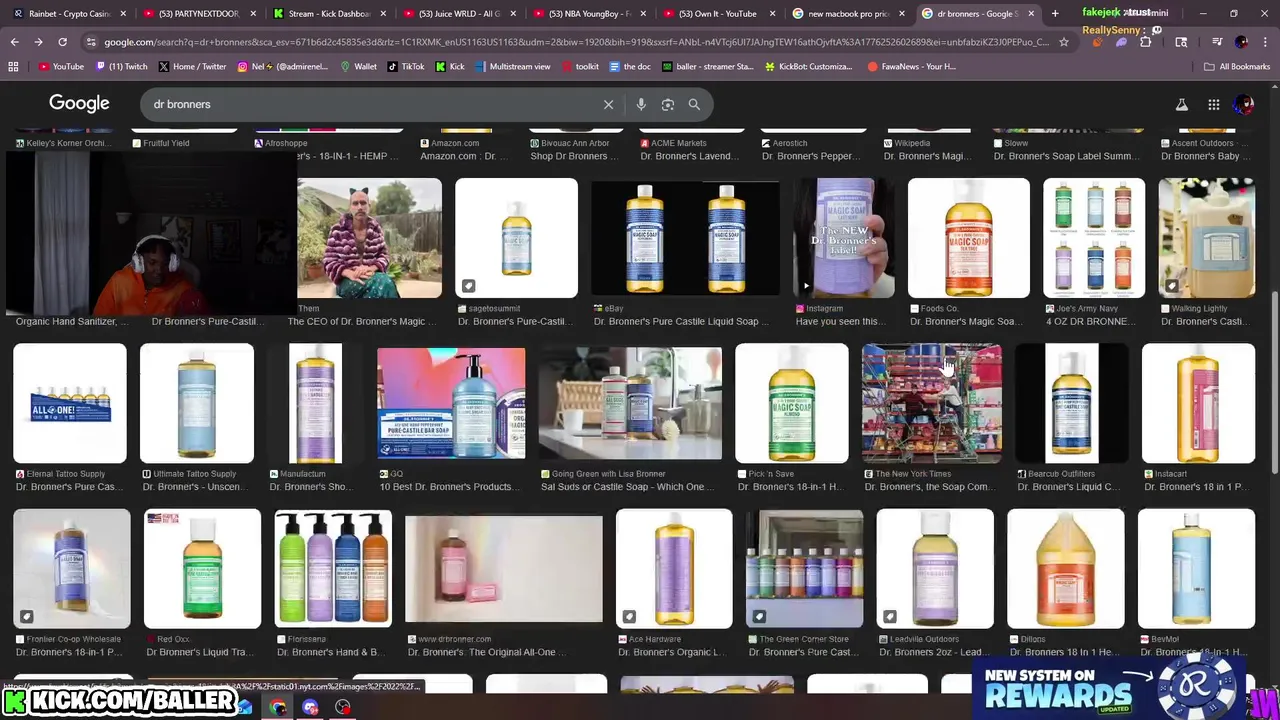Open The Green Corner Store shelf image
This screenshot has width=1280, height=720.
pyautogui.click(x=804, y=568)
